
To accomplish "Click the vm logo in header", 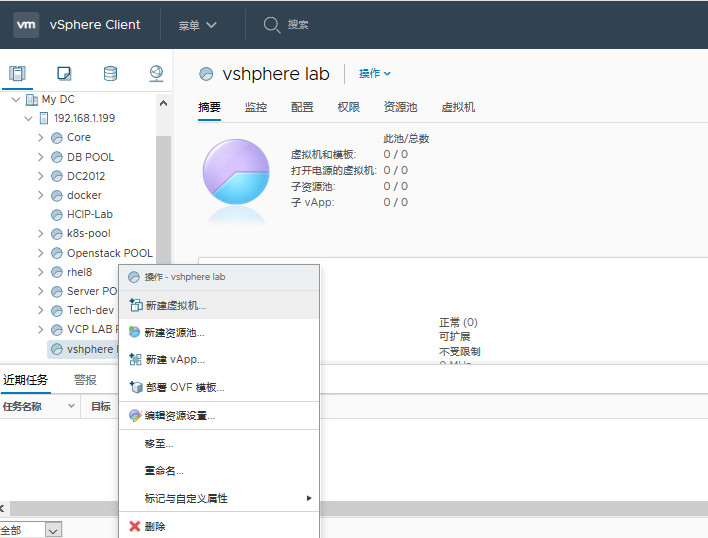I will click(26, 24).
